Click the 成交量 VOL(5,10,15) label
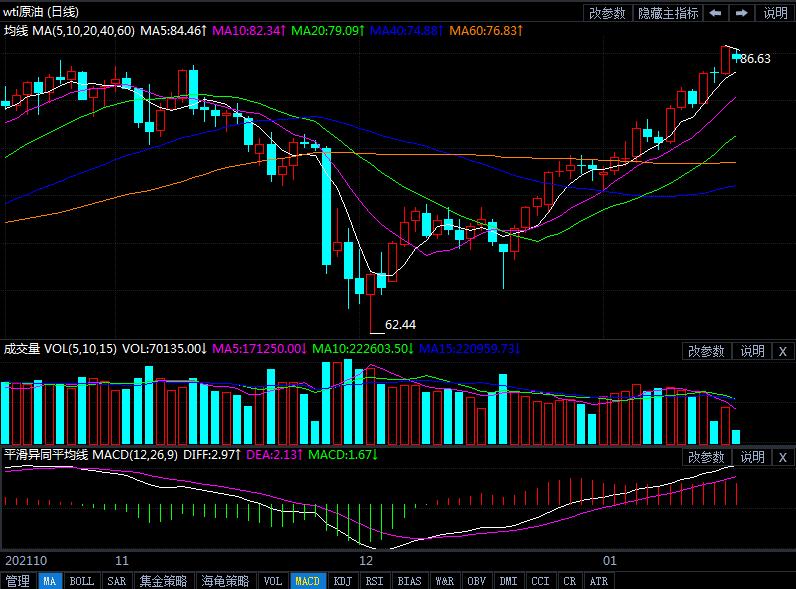 pos(60,349)
